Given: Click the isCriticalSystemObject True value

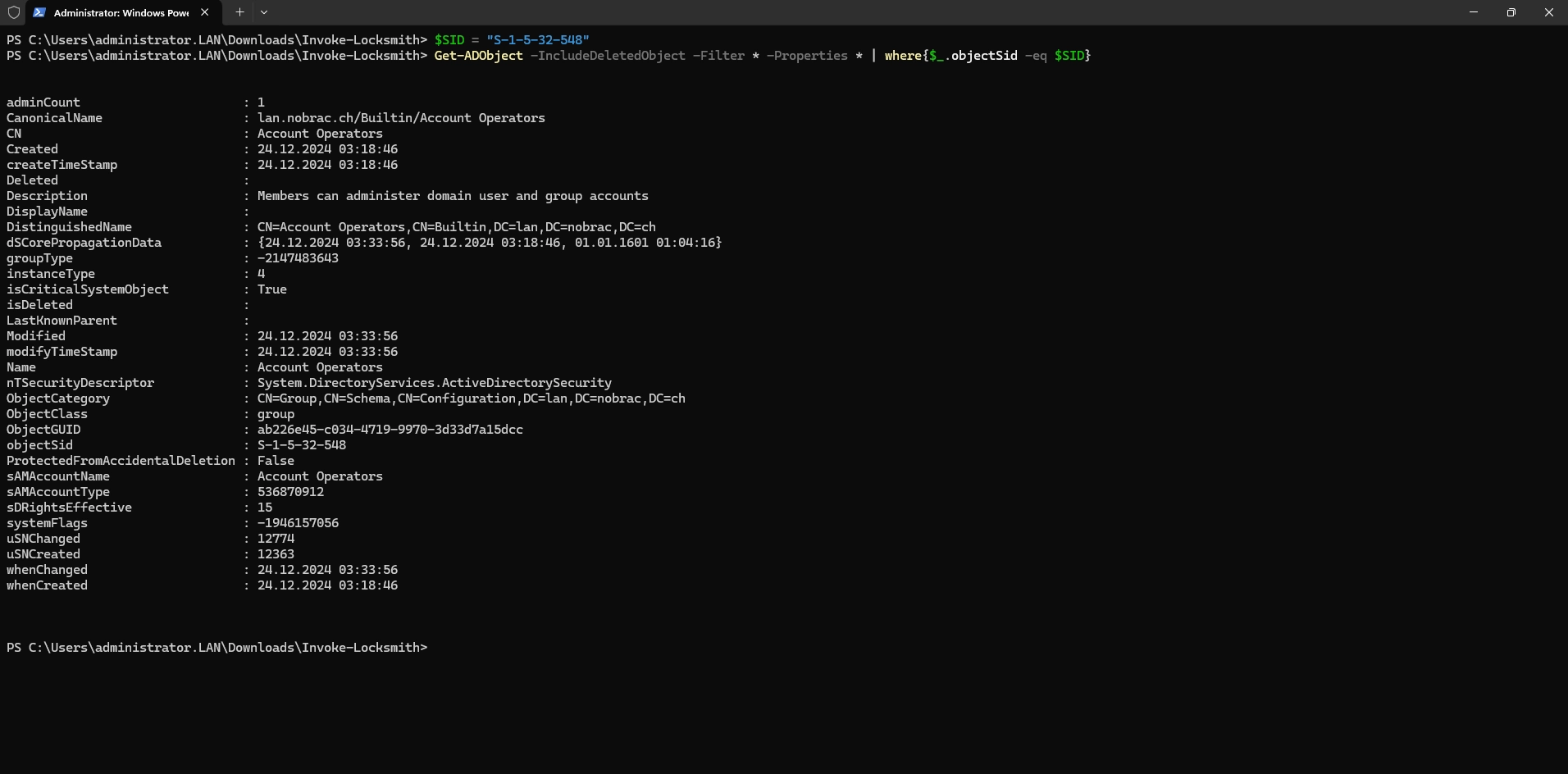Looking at the screenshot, I should (x=272, y=289).
